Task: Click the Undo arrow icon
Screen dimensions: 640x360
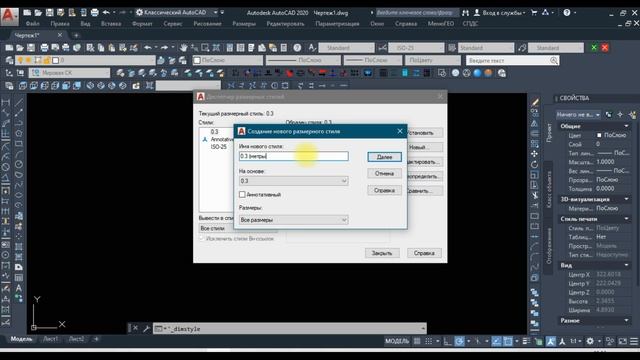Action: 148,48
